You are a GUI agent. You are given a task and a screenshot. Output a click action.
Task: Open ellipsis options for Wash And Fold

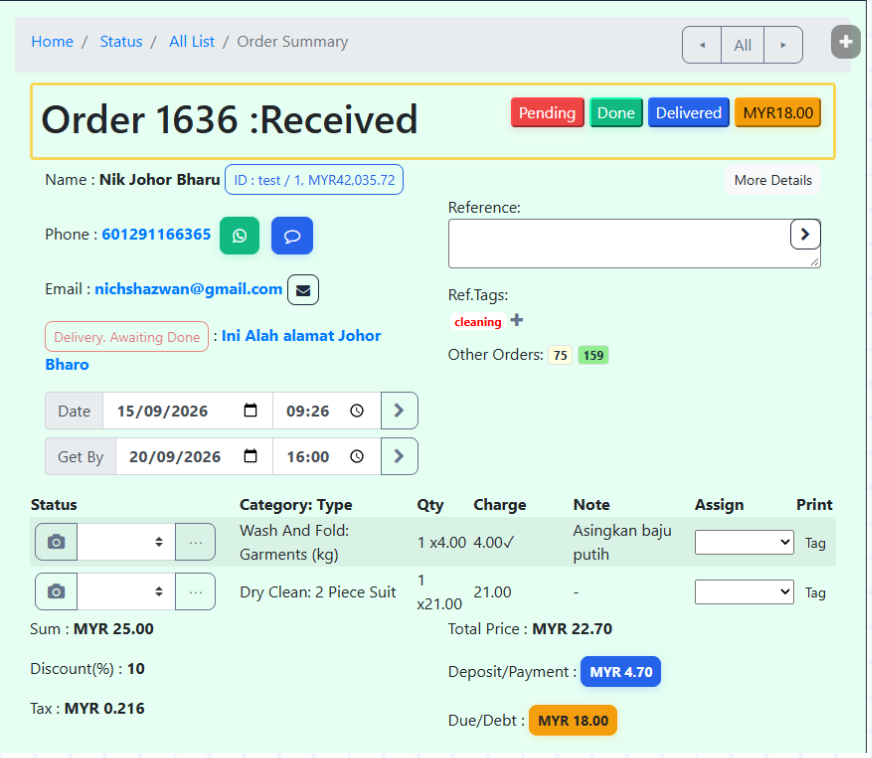tap(195, 542)
